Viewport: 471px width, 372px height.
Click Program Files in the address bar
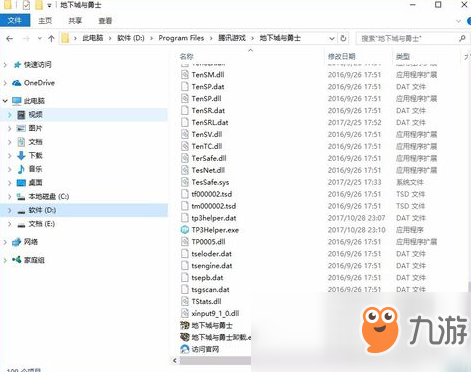[181, 38]
